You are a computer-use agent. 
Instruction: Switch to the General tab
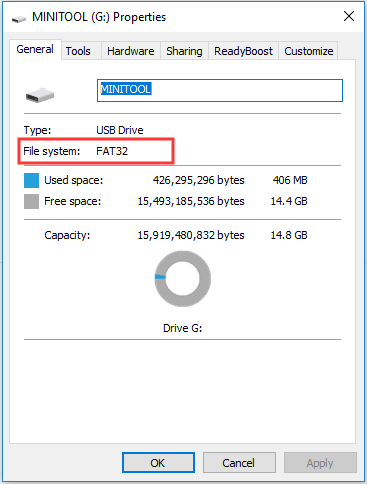[35, 49]
